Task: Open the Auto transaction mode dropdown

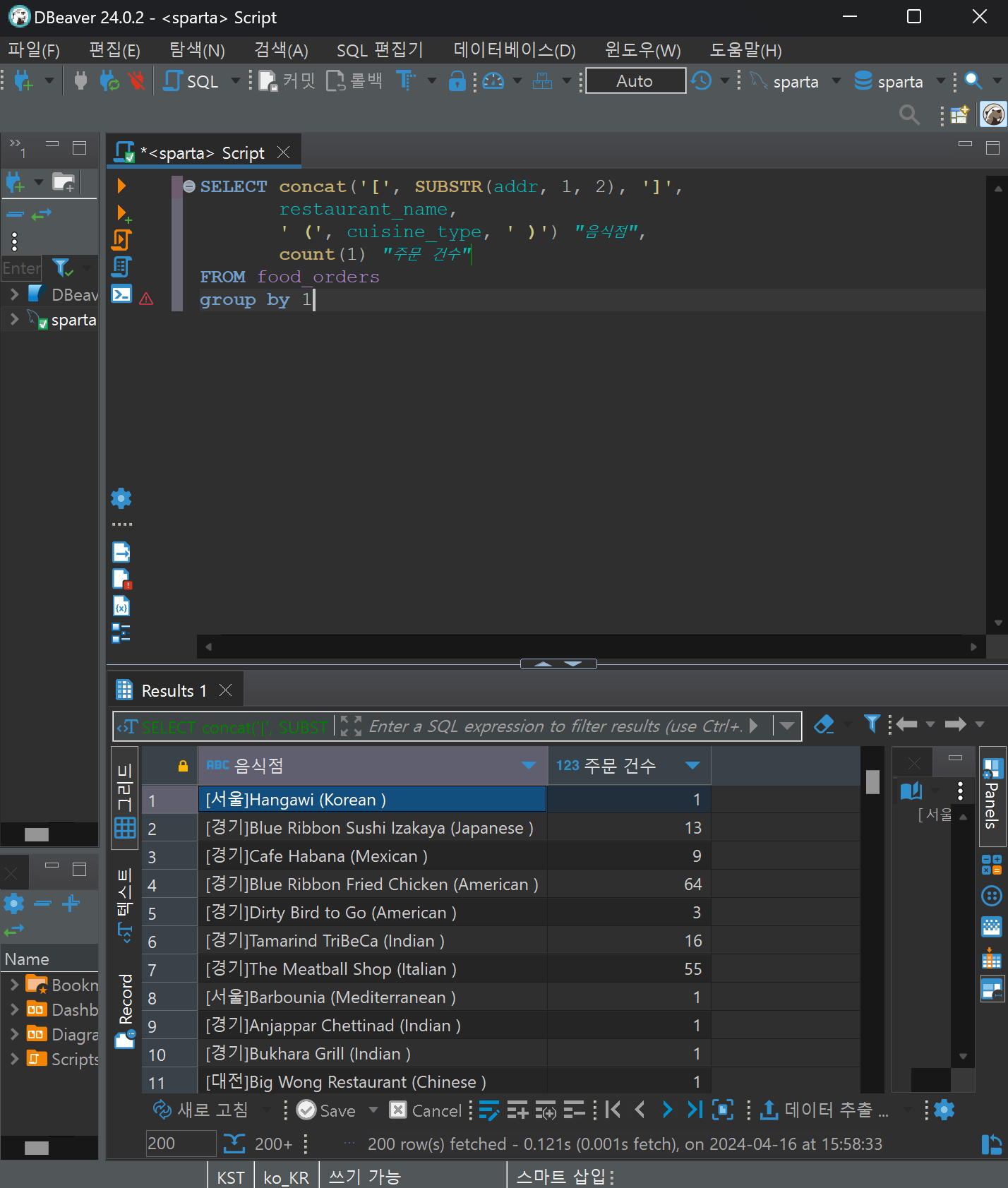Action: coord(635,81)
